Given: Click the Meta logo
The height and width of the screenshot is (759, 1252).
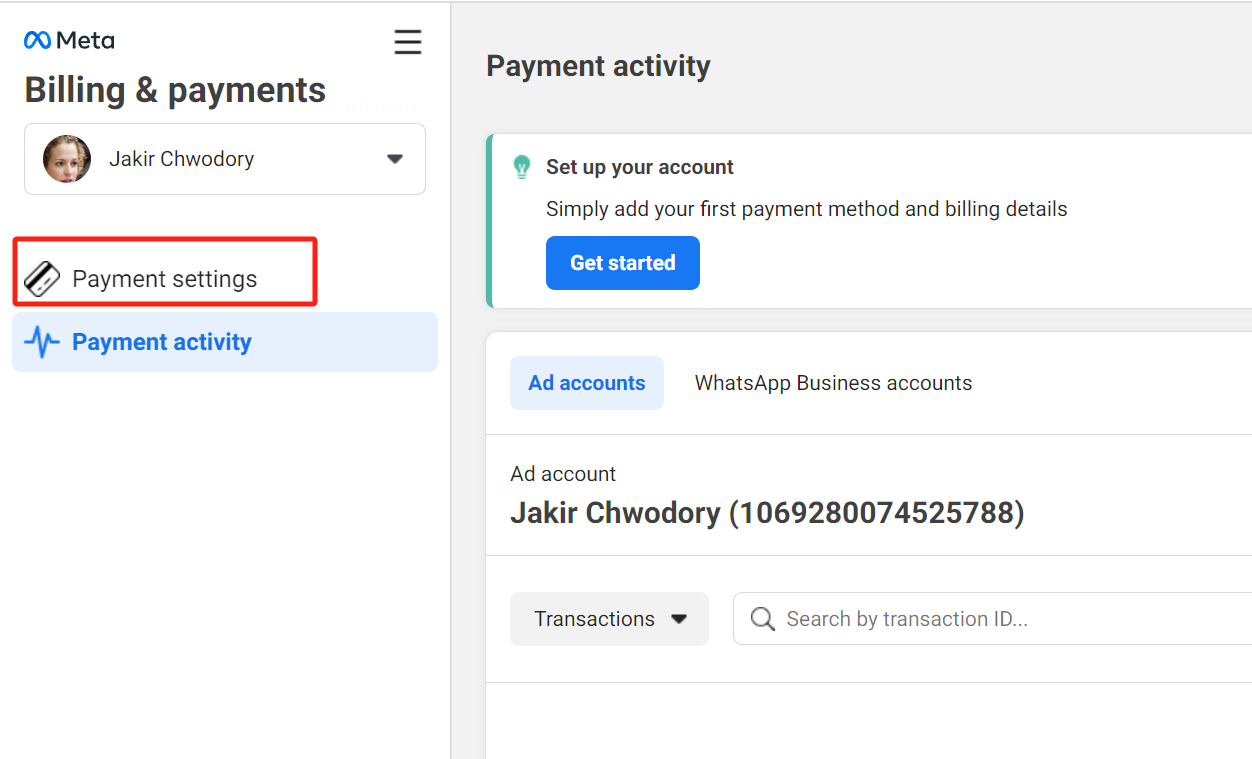Looking at the screenshot, I should pyautogui.click(x=68, y=41).
